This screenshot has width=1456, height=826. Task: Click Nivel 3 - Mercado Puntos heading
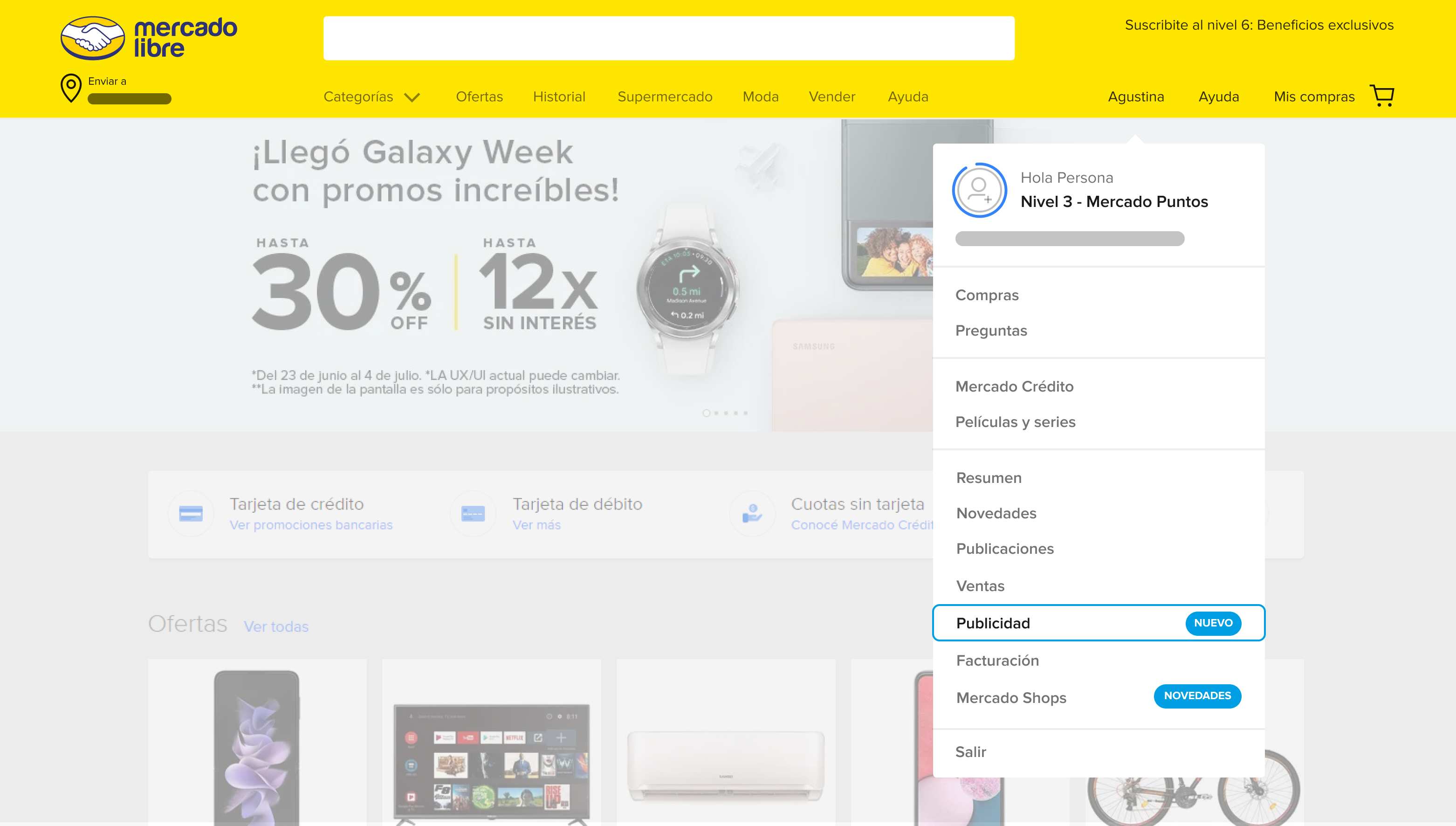pyautogui.click(x=1114, y=202)
